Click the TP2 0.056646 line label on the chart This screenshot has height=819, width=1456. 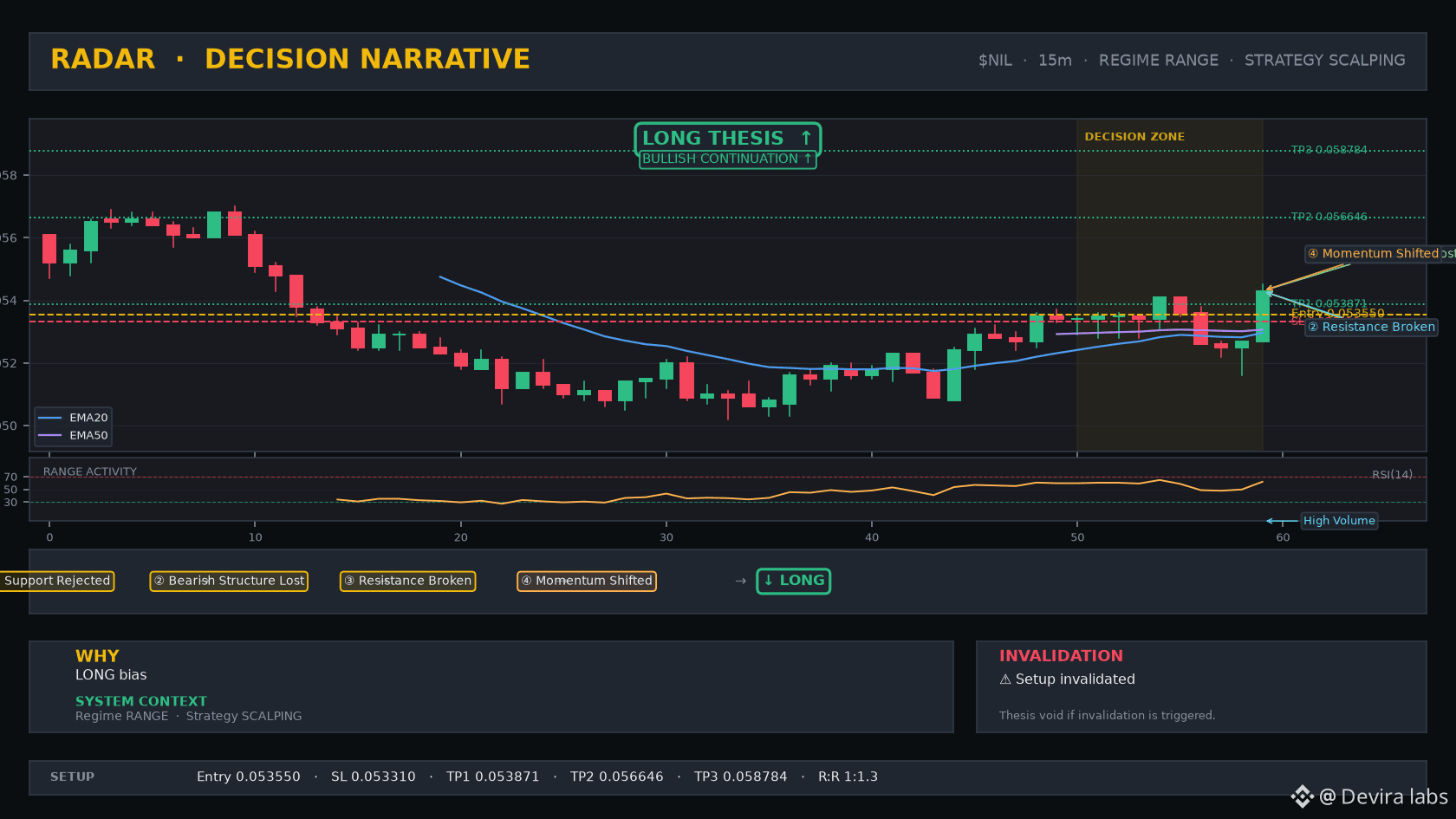click(1329, 217)
